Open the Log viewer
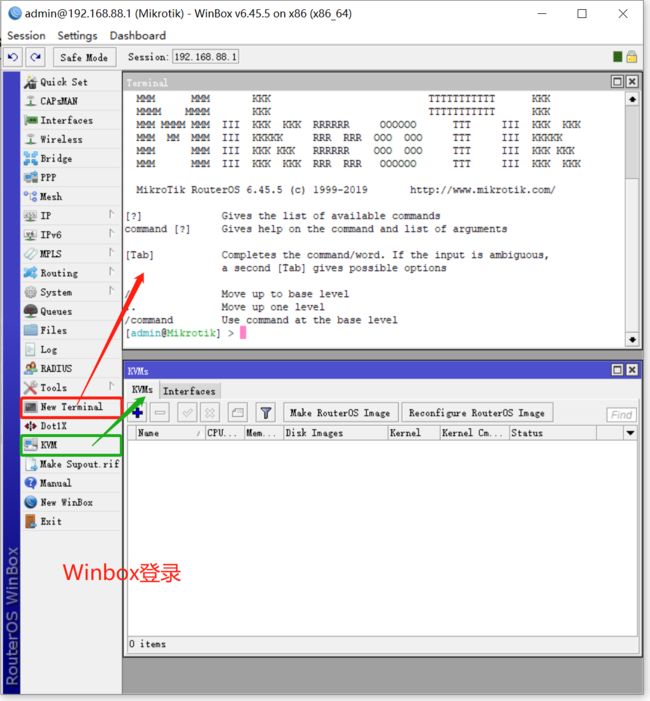This screenshot has height=701, width=650. [x=71, y=350]
